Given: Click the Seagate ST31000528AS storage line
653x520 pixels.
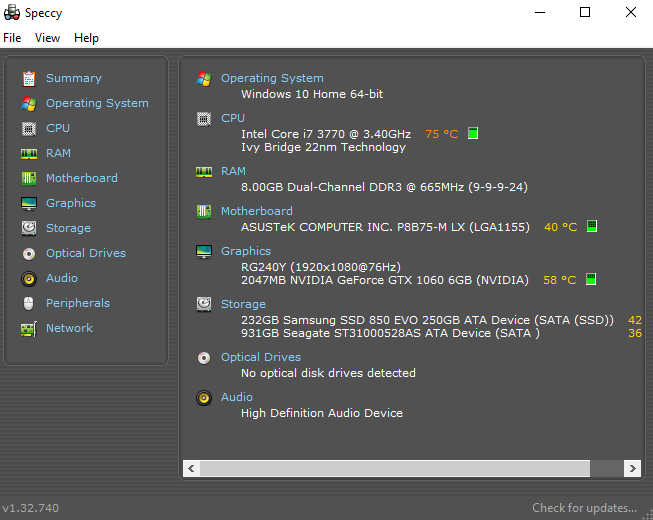Looking at the screenshot, I should pyautogui.click(x=390, y=333).
